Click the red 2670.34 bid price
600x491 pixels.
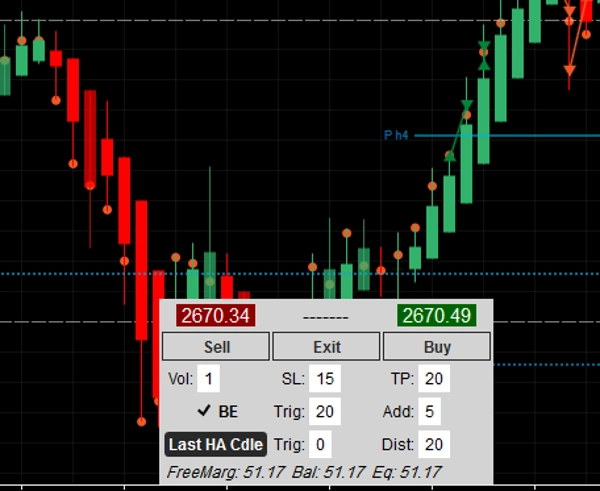(217, 316)
